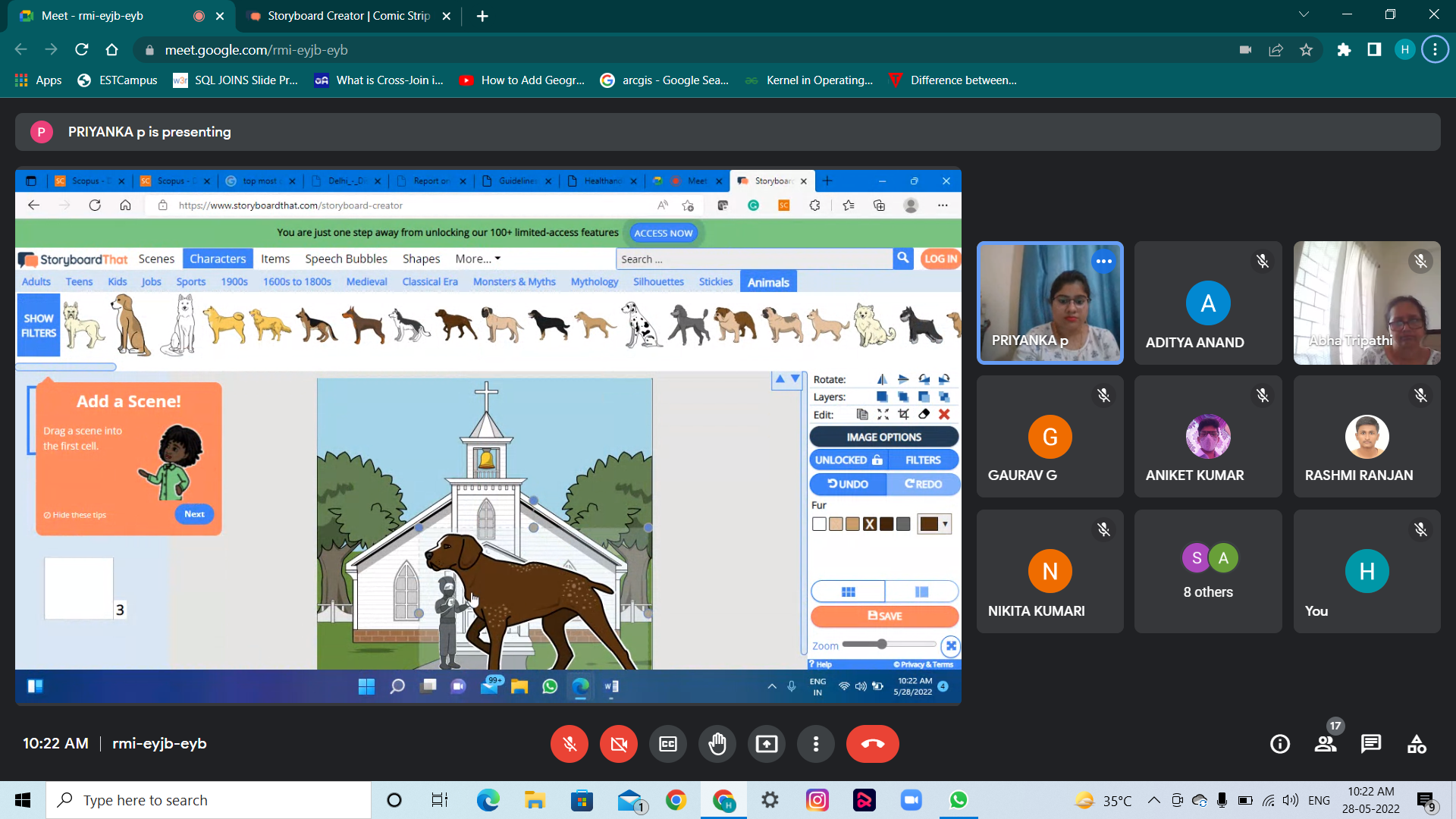Show everyone participants panel
Viewport: 1456px width, 819px height.
1326,744
